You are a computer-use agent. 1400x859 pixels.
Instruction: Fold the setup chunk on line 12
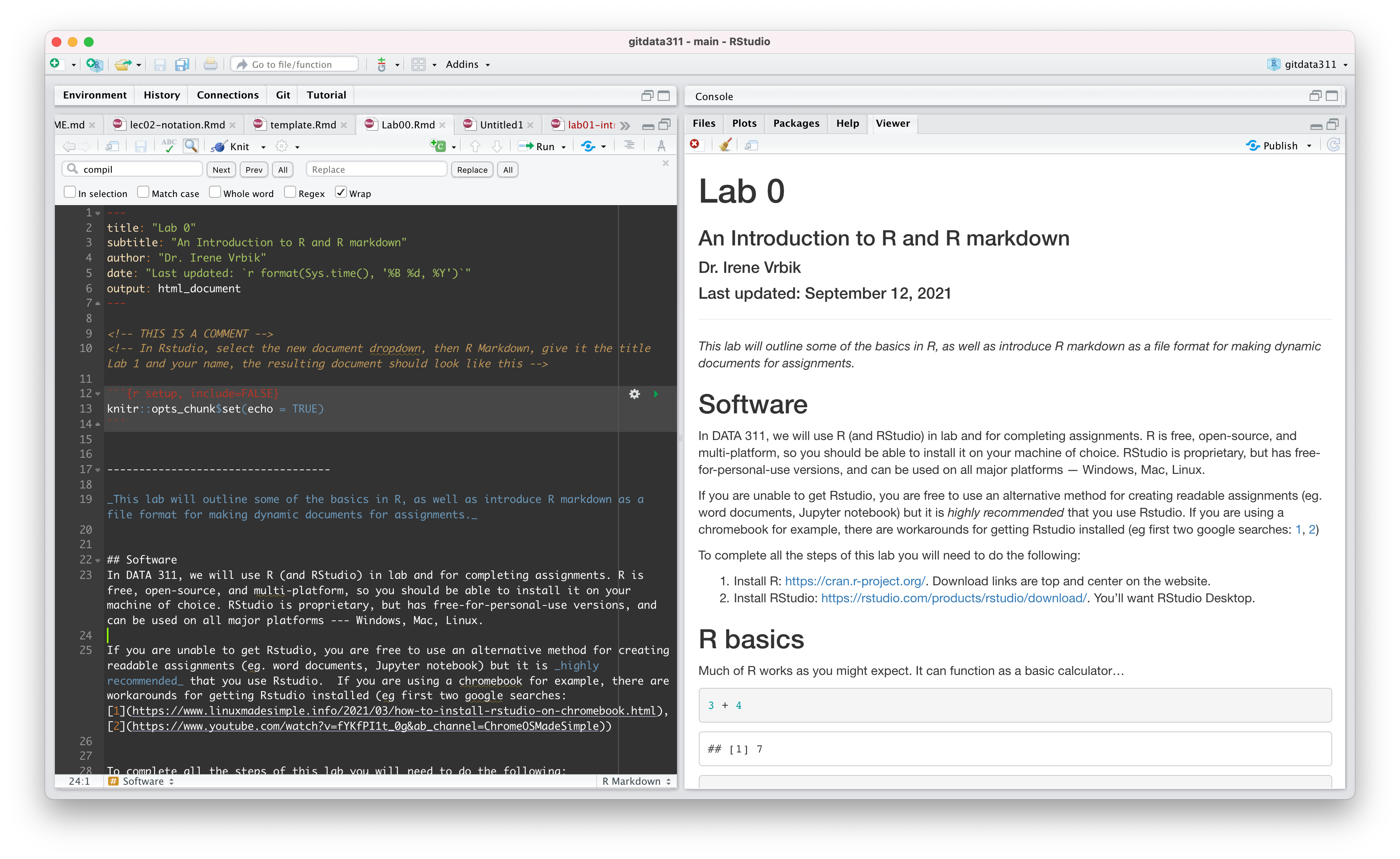(98, 394)
